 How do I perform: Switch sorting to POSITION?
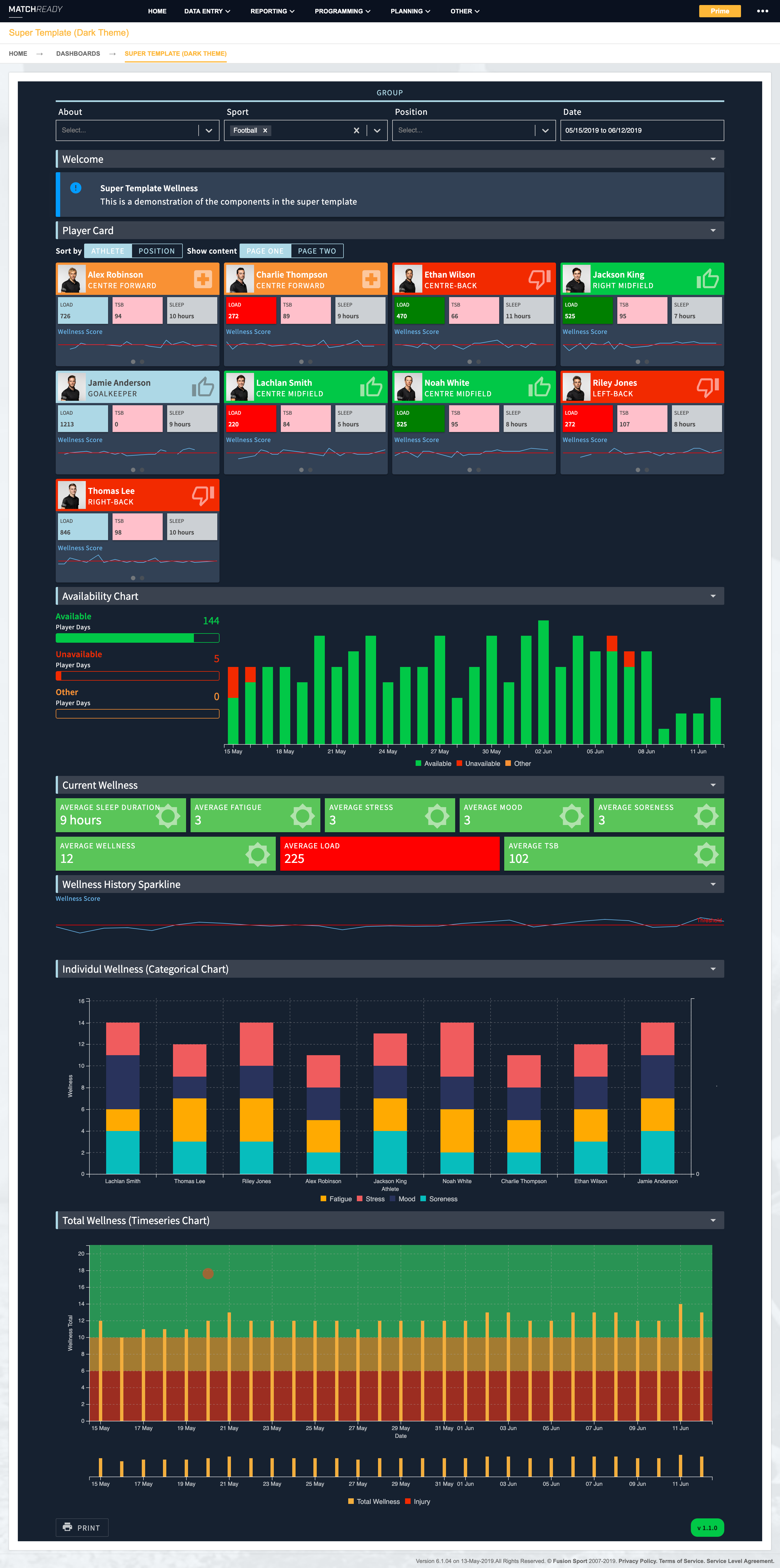(156, 250)
